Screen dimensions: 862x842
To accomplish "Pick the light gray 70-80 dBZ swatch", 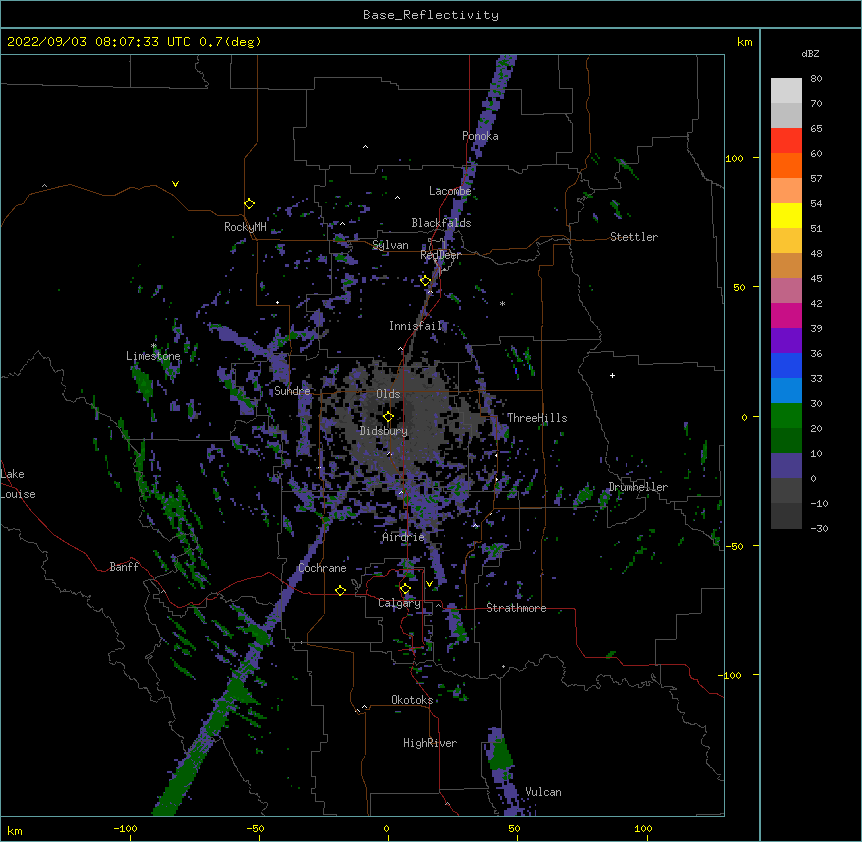I will [786, 90].
